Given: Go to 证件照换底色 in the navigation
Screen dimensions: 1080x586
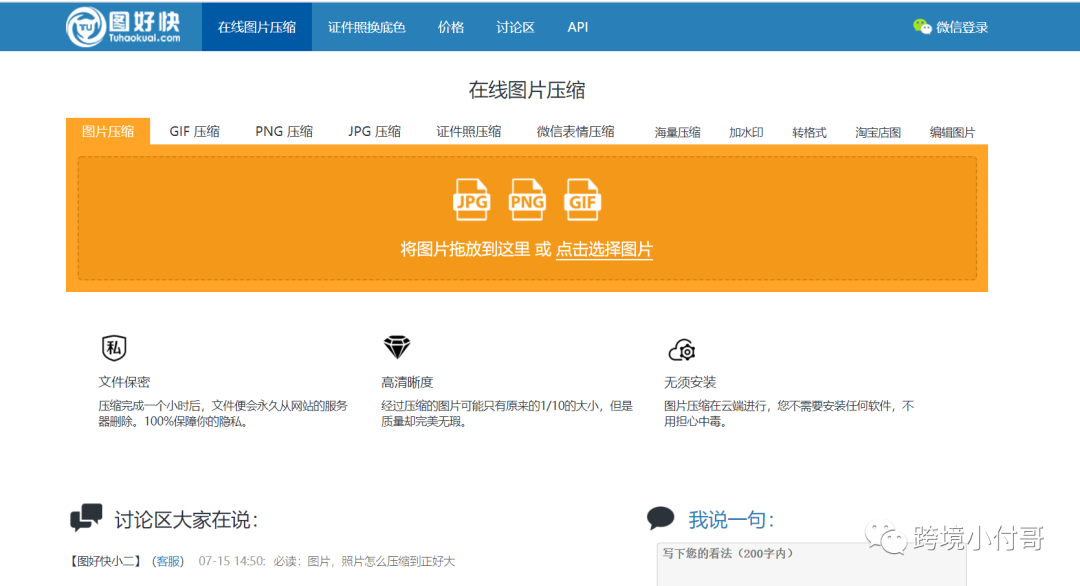Looking at the screenshot, I should pyautogui.click(x=366, y=27).
